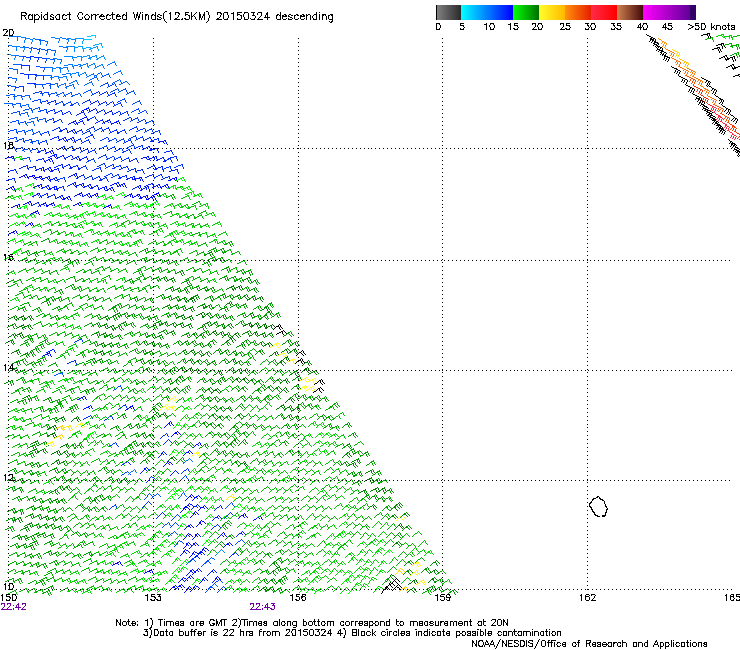Click the note 'Black circles indicate possible contamination'
740x650 pixels.
click(456, 633)
